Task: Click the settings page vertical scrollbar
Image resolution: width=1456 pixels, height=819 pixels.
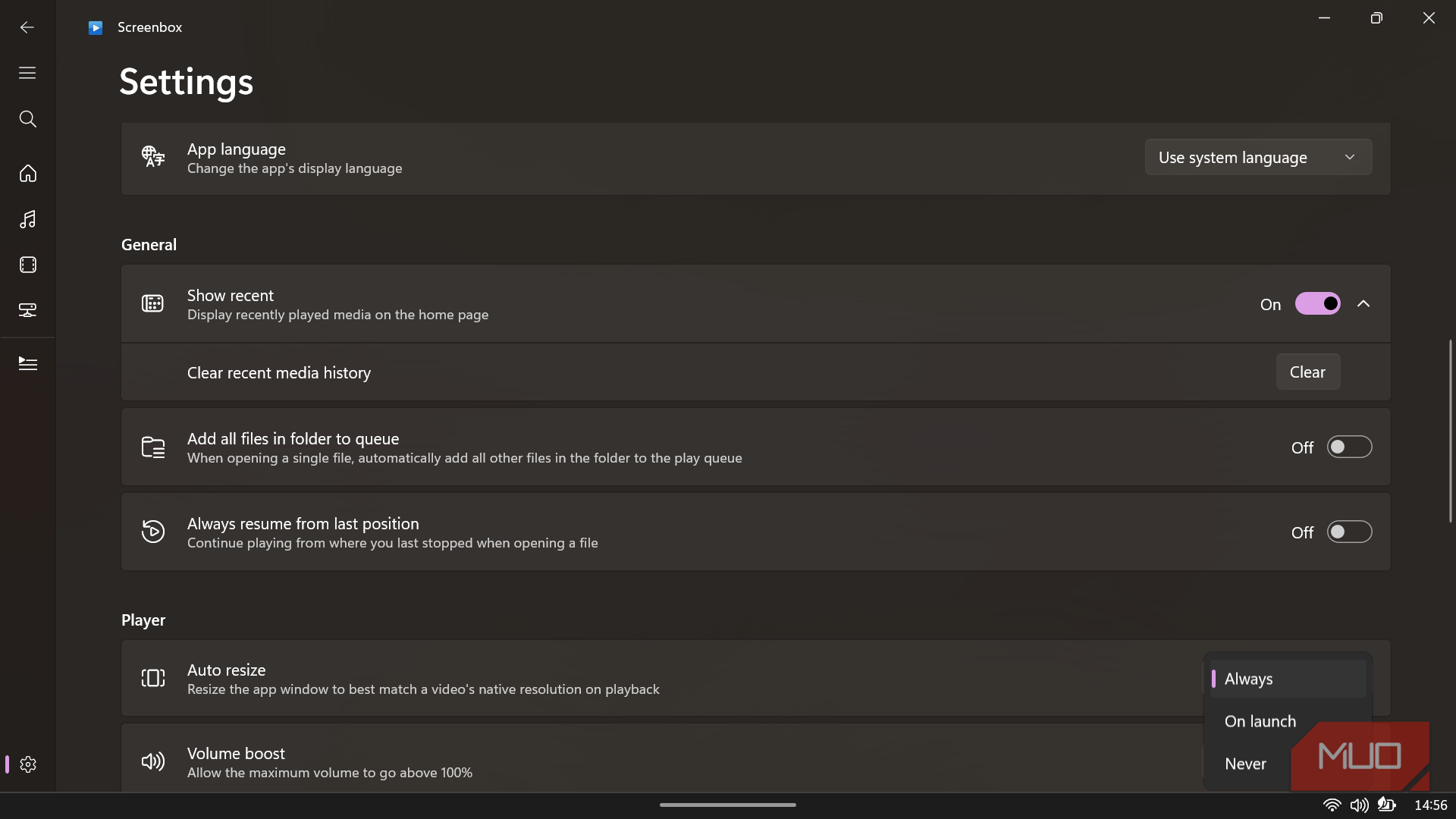Action: pyautogui.click(x=1450, y=431)
